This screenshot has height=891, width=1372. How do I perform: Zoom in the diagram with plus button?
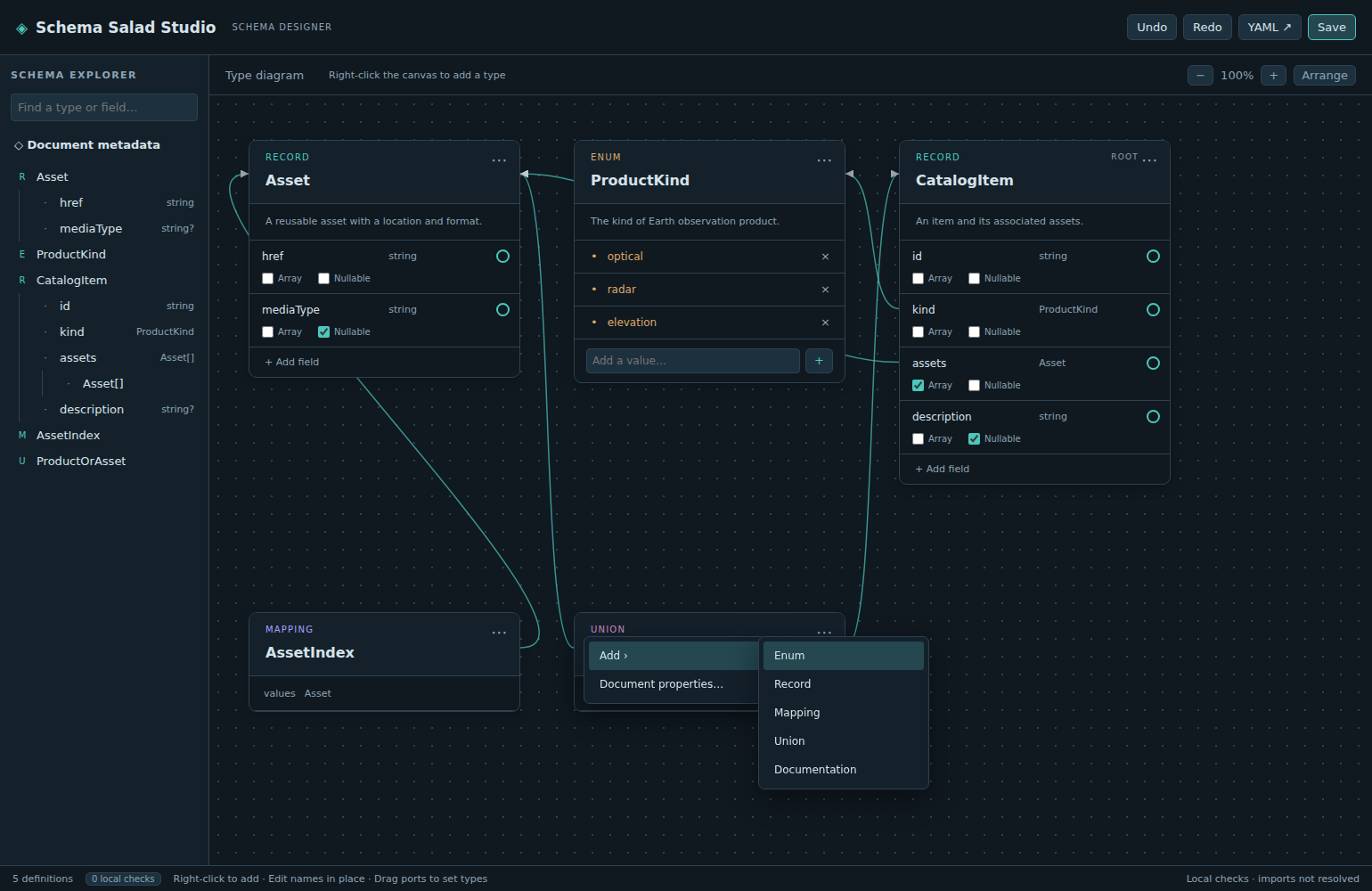(x=1273, y=76)
